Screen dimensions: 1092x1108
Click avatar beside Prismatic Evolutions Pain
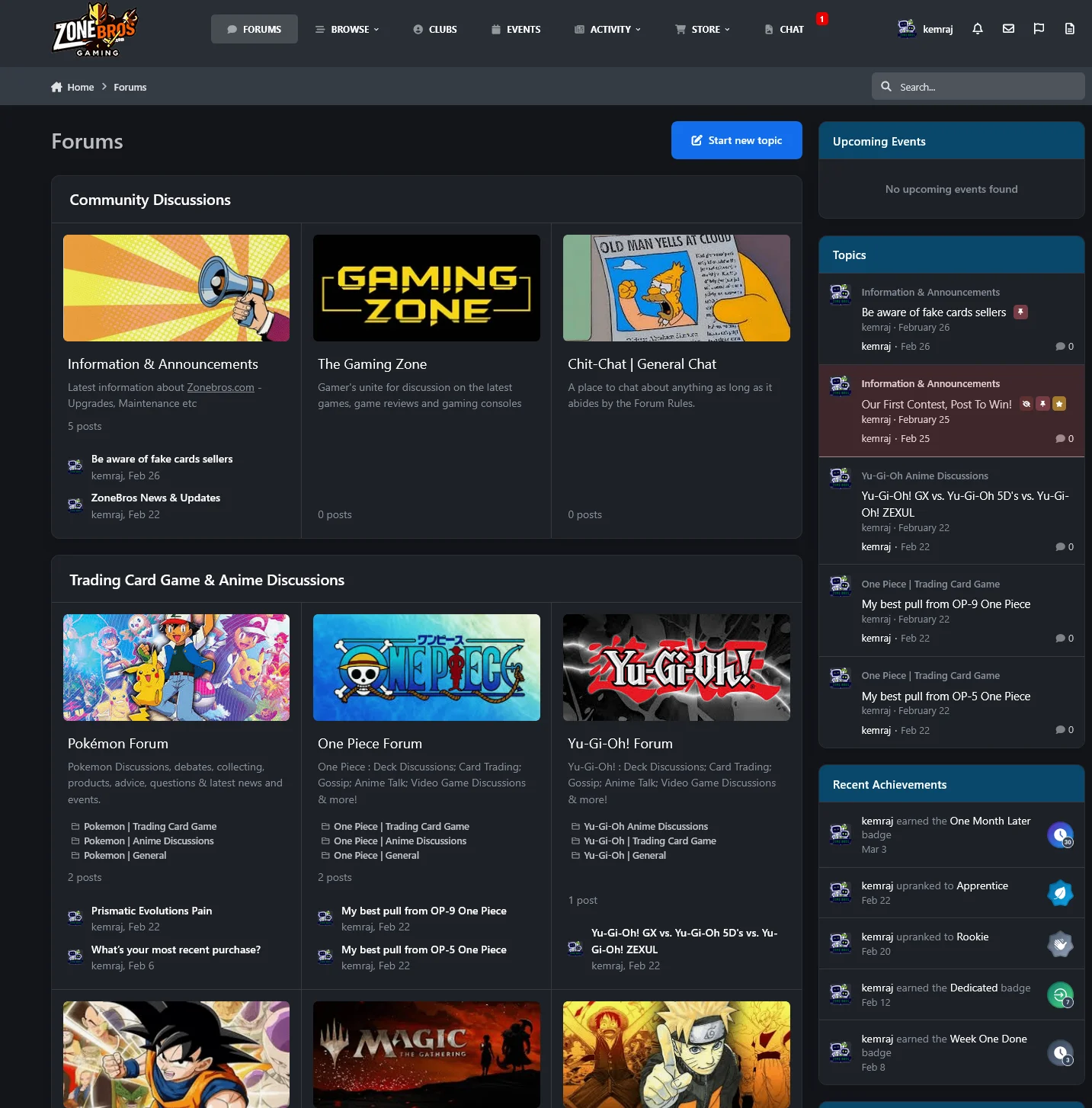coord(75,917)
